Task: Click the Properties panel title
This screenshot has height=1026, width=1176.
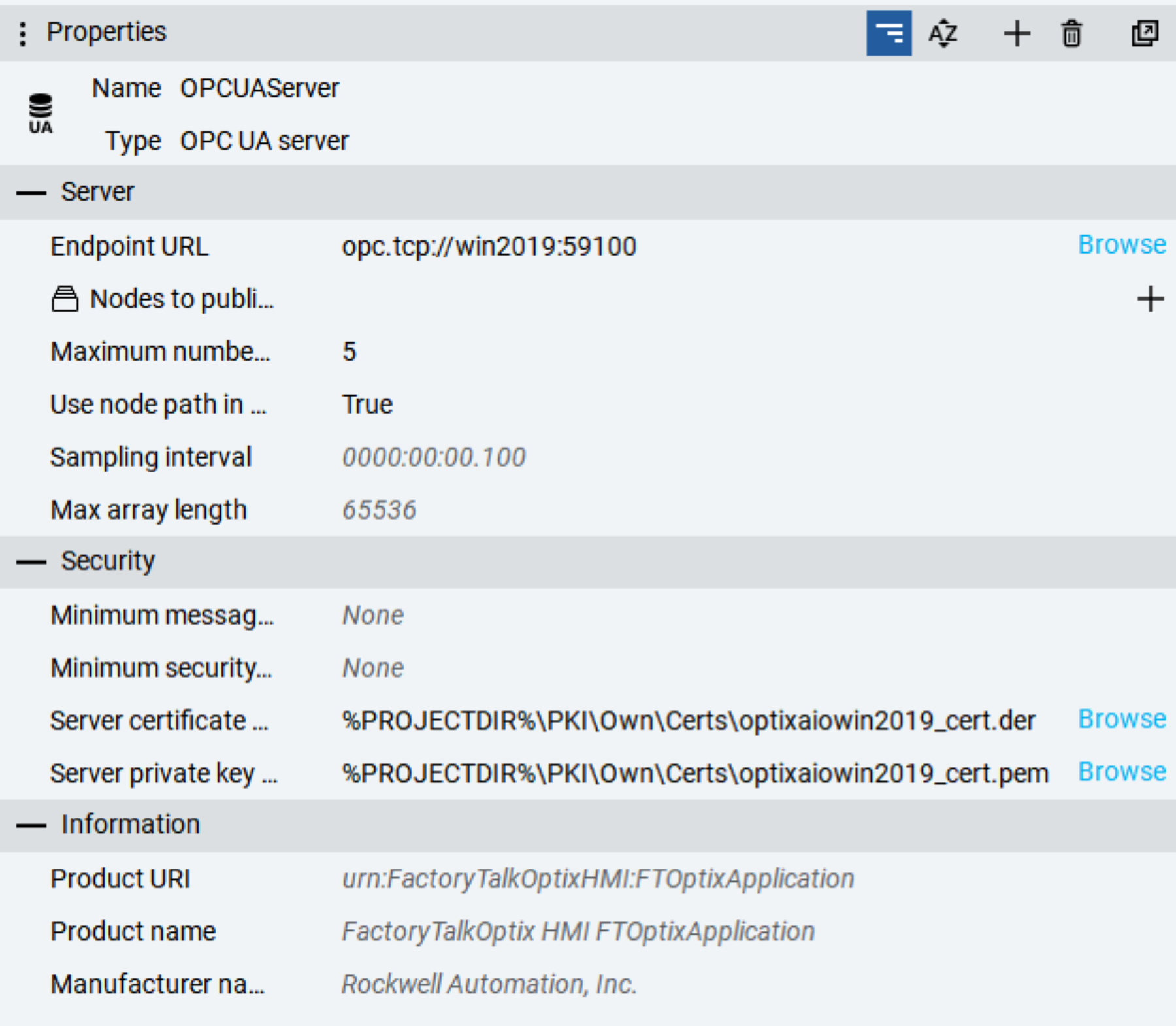Action: [x=106, y=32]
